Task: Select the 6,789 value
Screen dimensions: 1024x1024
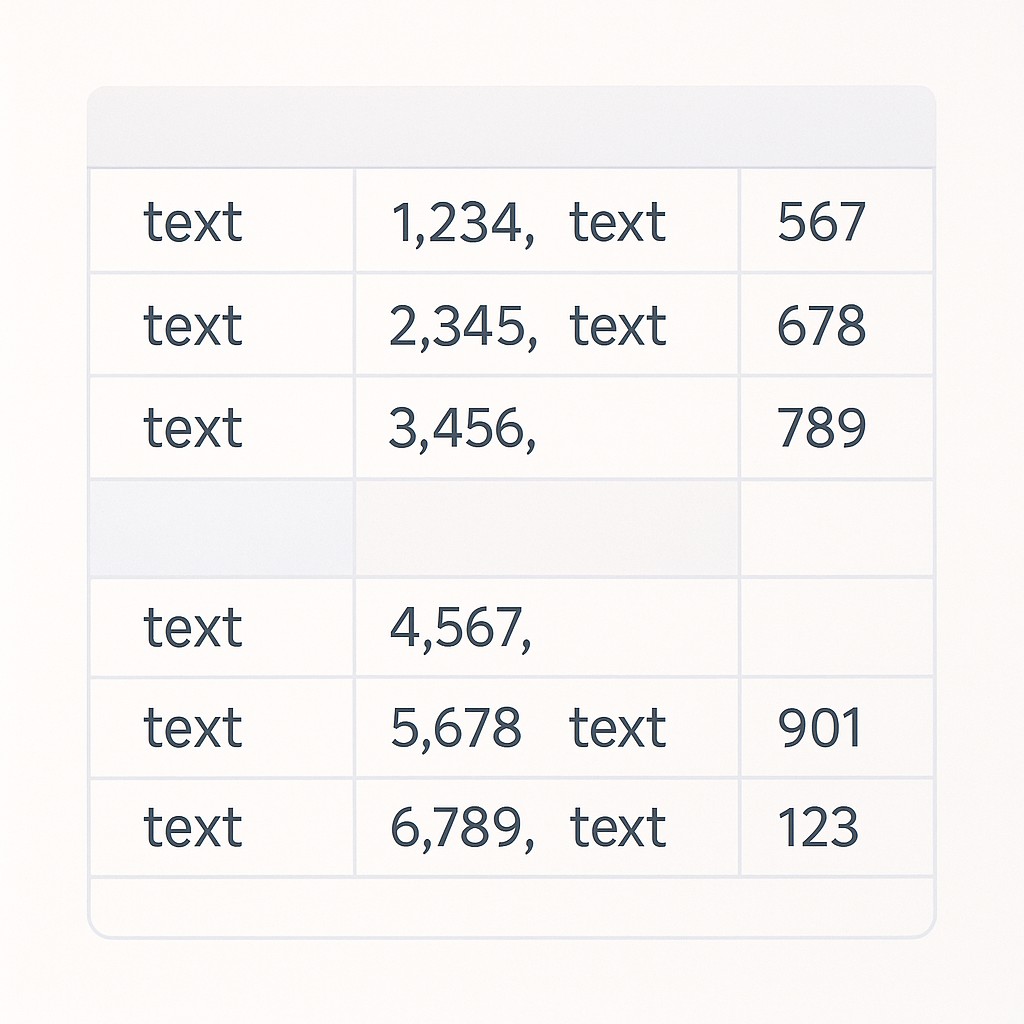Action: (x=461, y=828)
